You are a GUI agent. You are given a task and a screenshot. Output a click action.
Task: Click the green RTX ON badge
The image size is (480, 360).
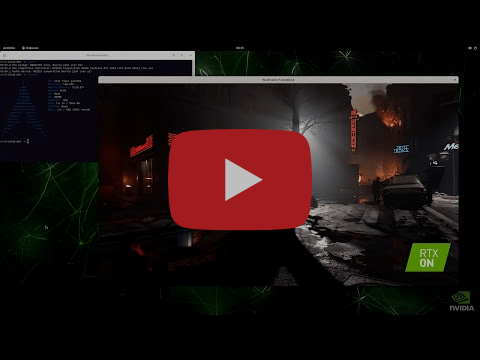click(x=428, y=257)
